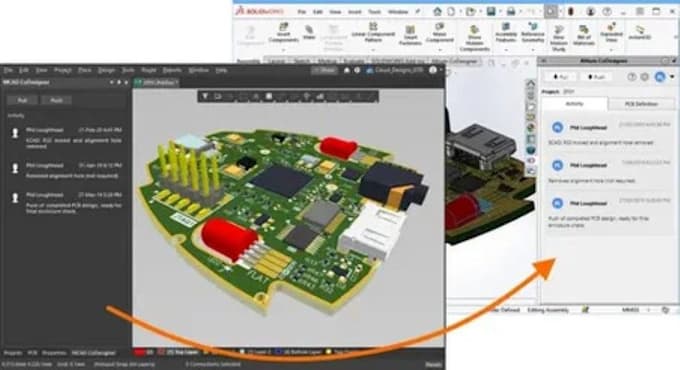Click Insert Components in SolidWorks ribbon

[283, 33]
